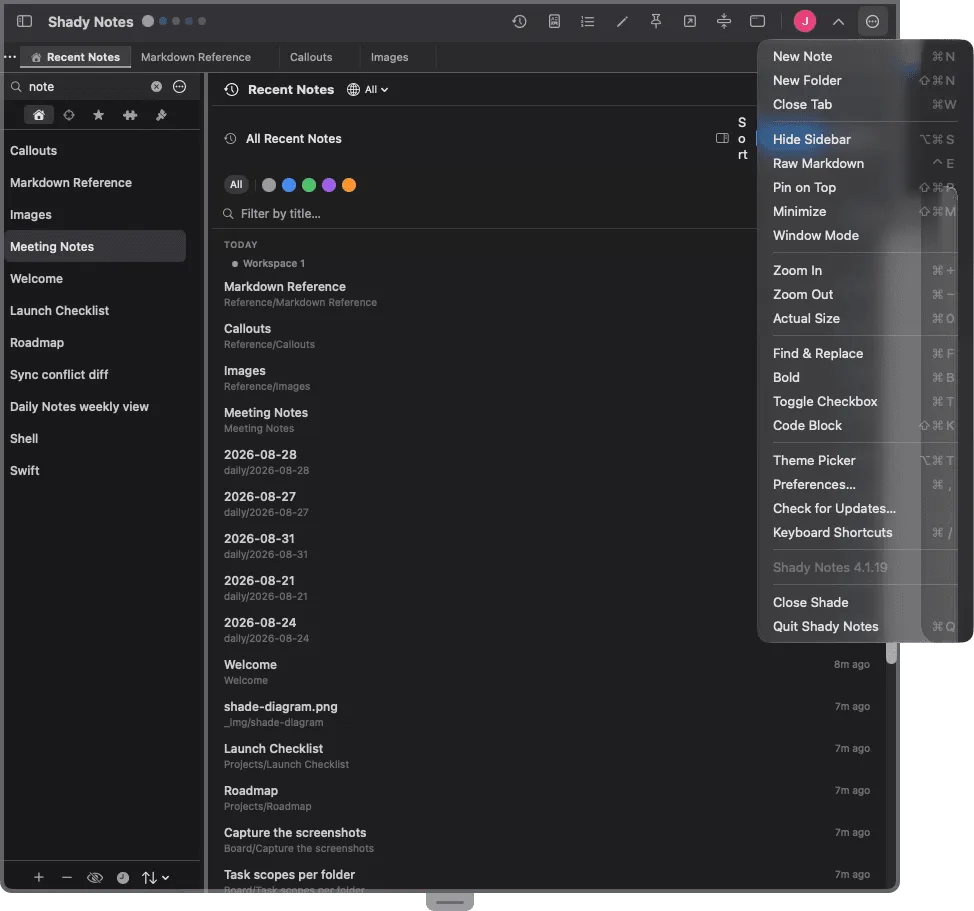
Task: Filter by blue color dot
Action: [289, 185]
